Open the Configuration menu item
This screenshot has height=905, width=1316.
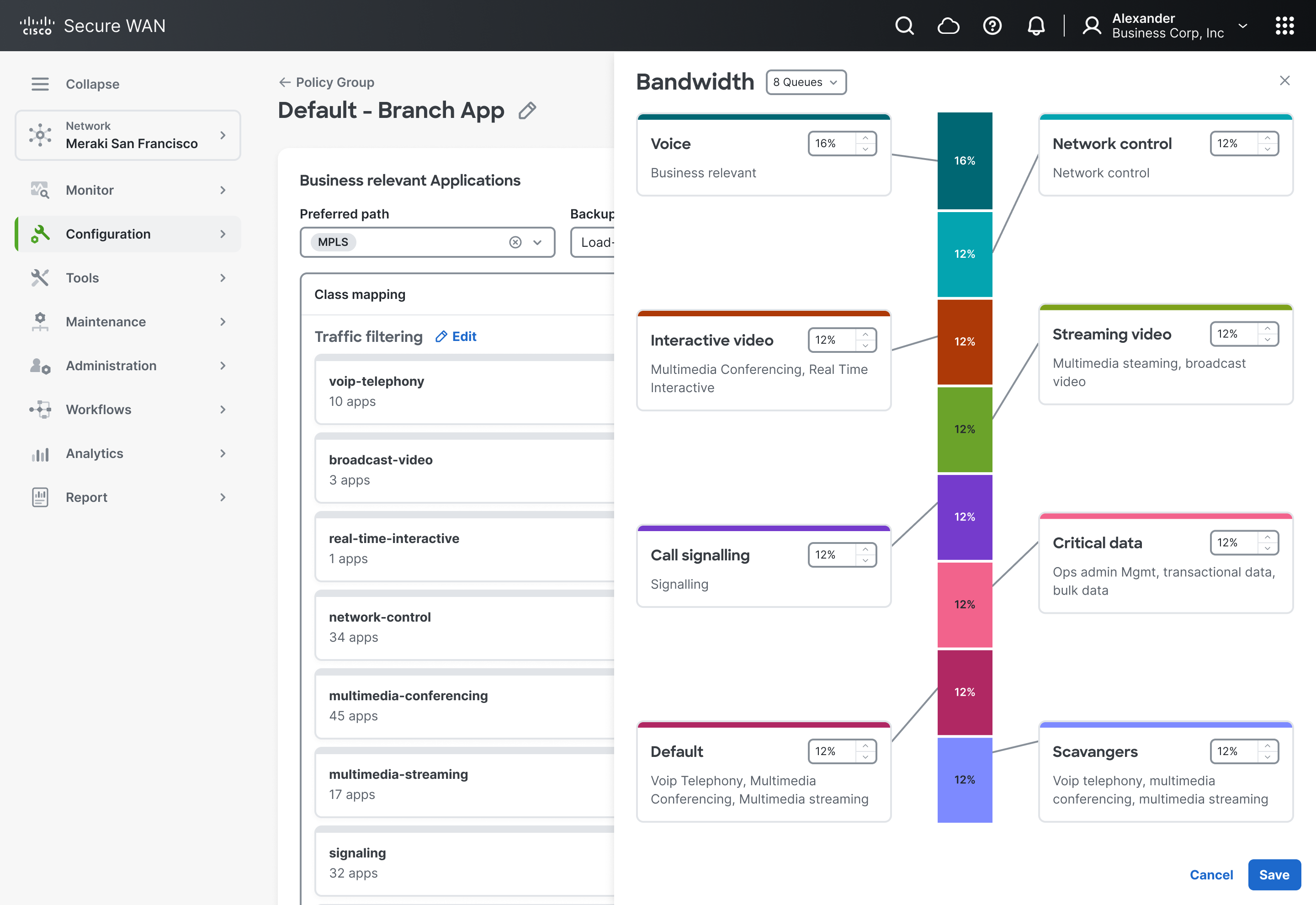click(128, 234)
